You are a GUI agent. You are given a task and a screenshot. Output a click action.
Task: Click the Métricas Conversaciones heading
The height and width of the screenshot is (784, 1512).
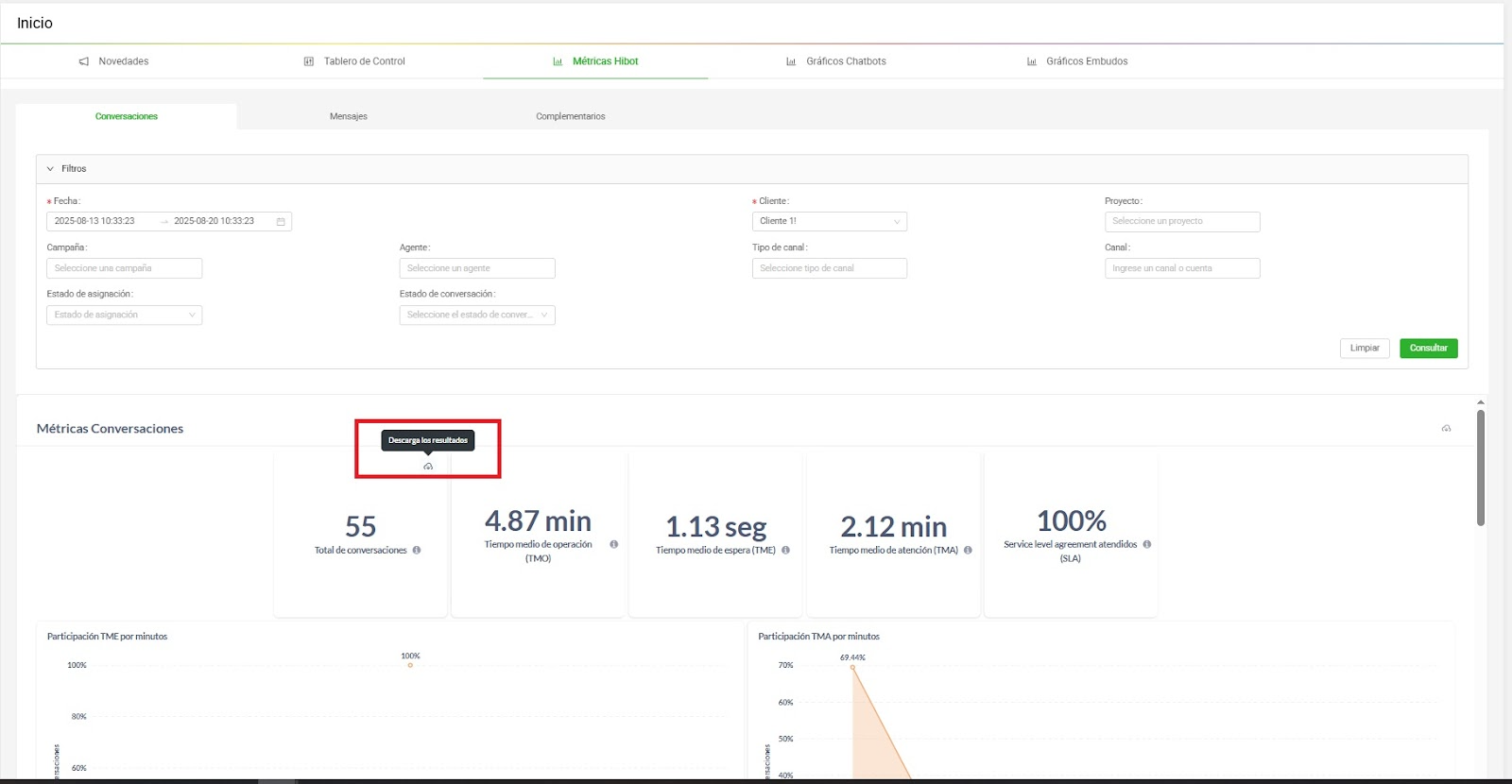pos(110,429)
